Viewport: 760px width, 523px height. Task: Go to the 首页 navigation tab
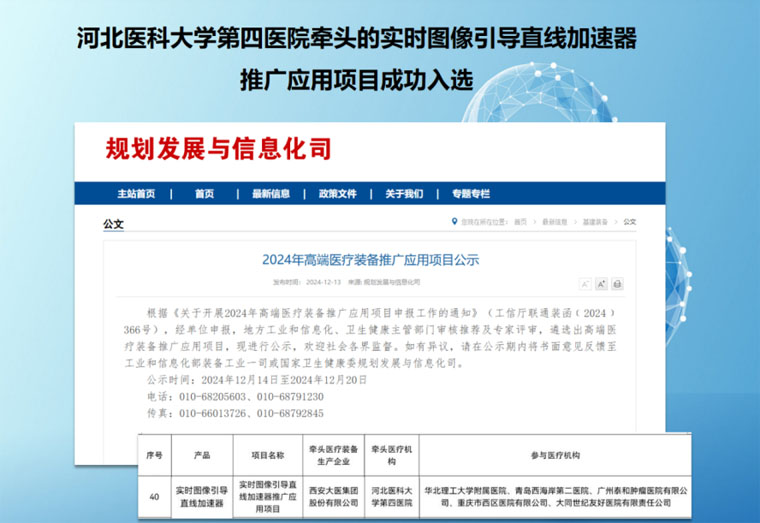click(x=204, y=194)
